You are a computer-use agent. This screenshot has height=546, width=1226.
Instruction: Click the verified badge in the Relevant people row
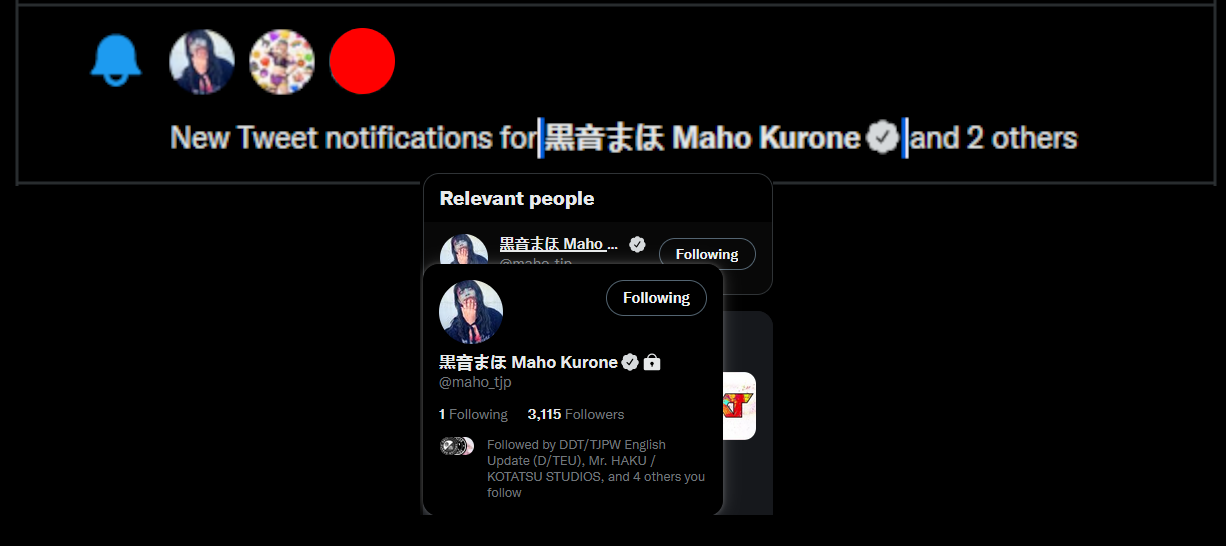(637, 244)
